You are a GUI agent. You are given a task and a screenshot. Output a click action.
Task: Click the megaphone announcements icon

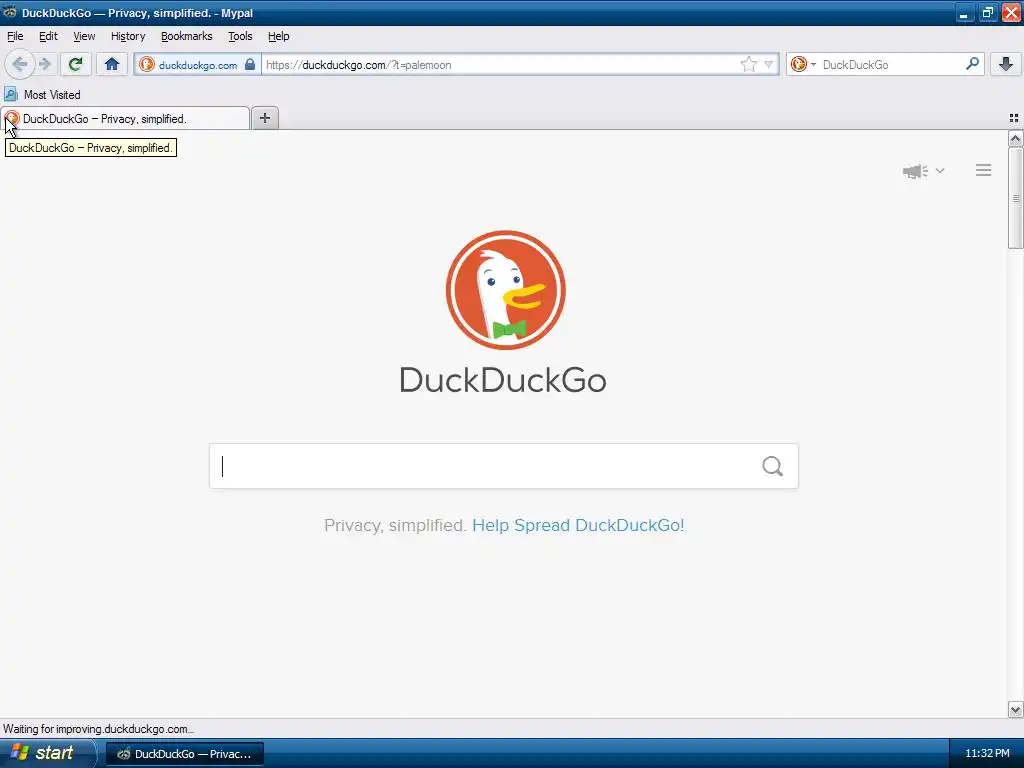916,171
